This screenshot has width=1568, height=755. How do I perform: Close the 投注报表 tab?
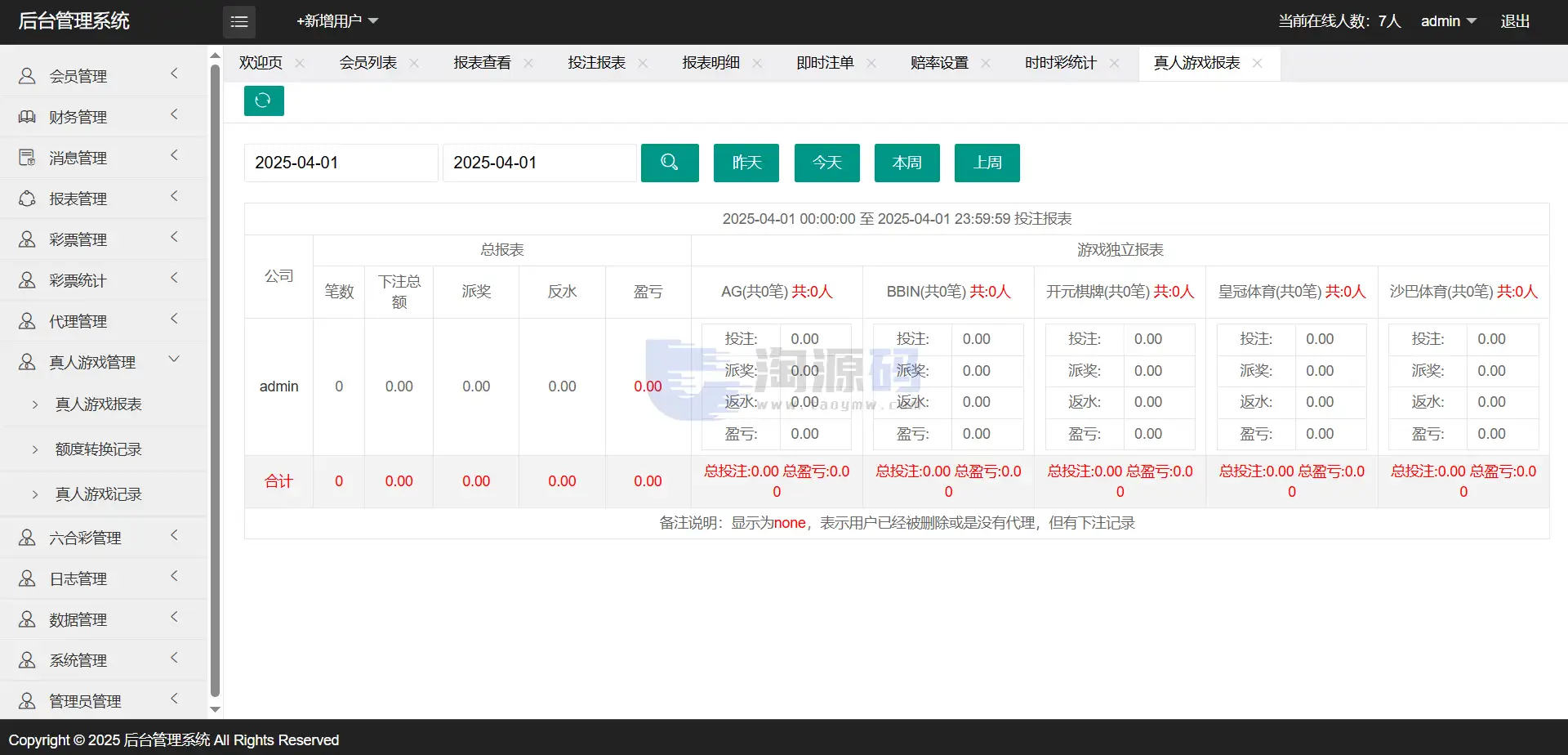(643, 63)
